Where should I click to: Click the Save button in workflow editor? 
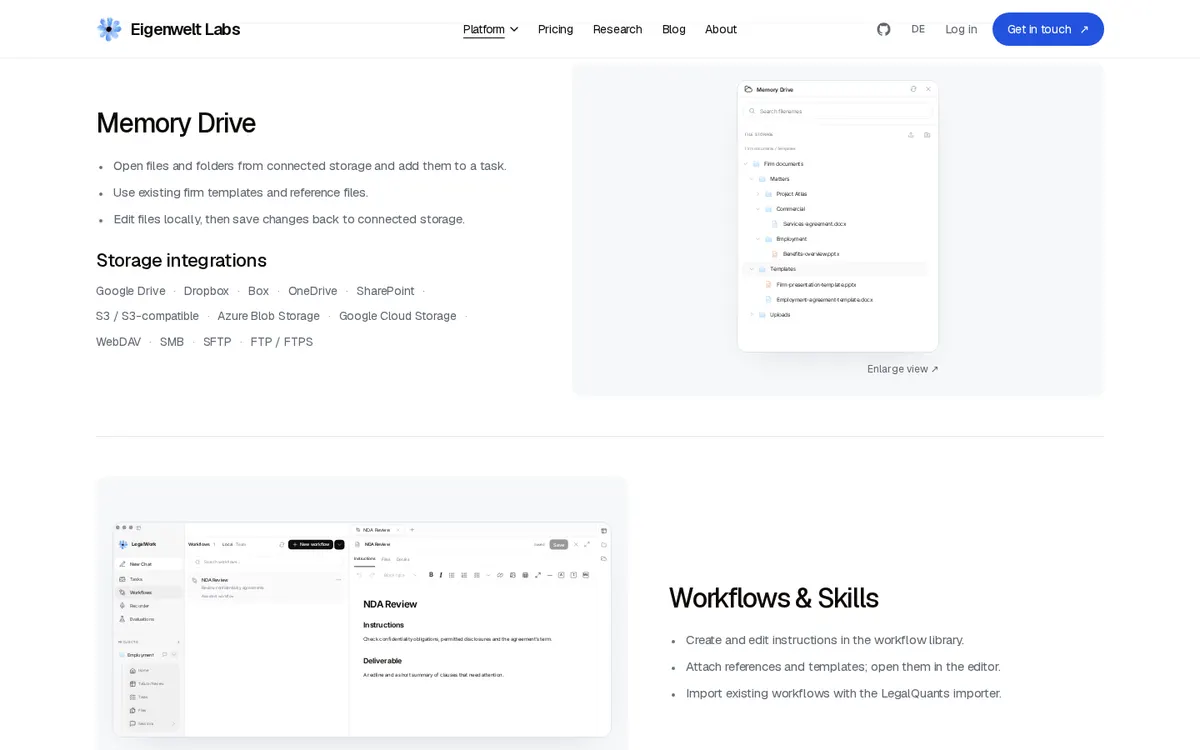pyautogui.click(x=559, y=545)
